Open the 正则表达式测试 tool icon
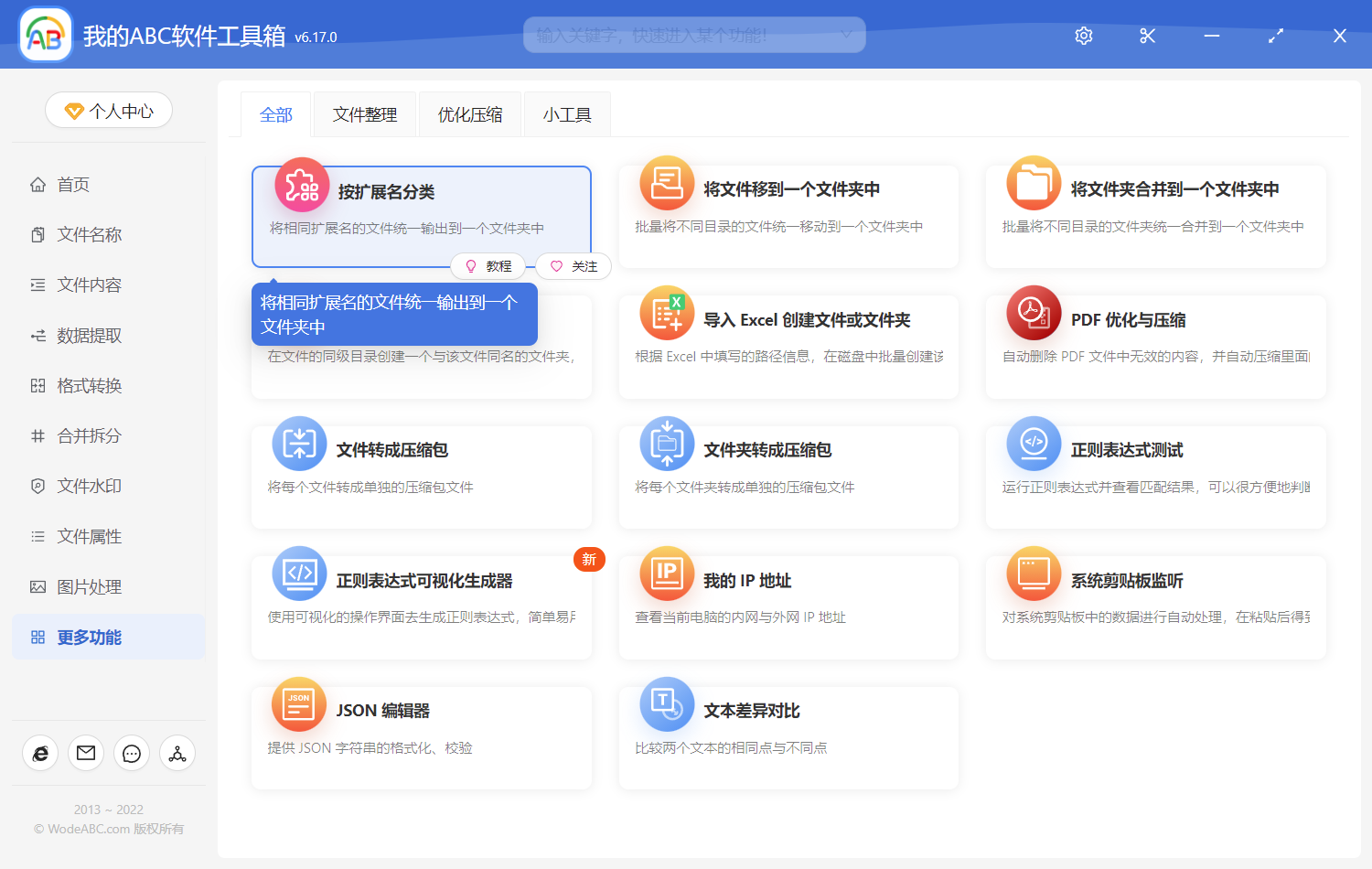1372x869 pixels. 1033,444
